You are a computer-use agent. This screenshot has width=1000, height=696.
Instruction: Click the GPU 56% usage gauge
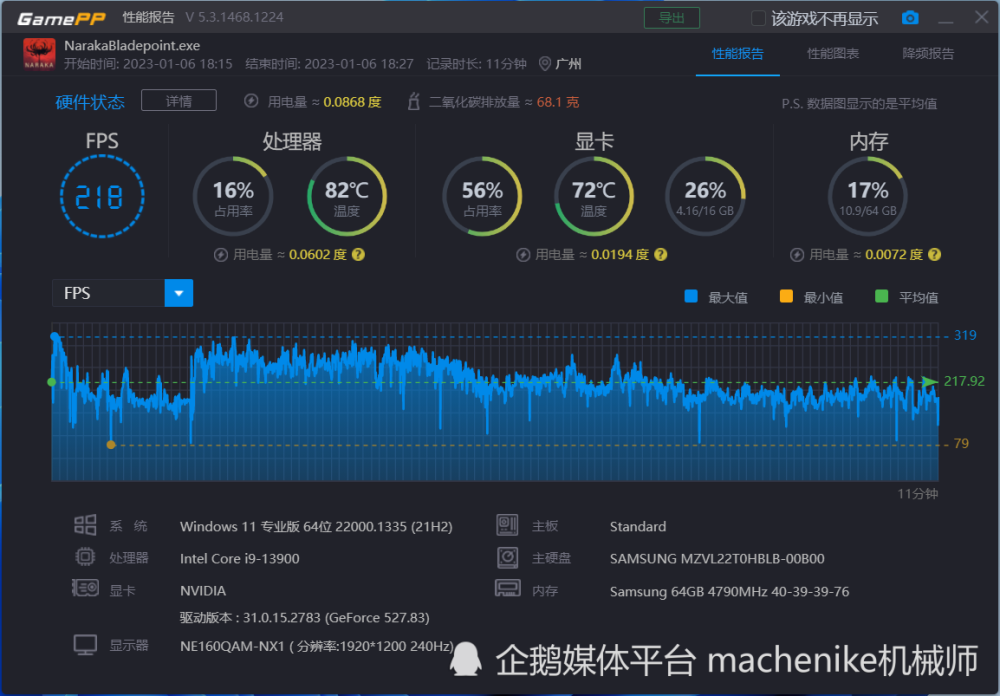point(482,196)
